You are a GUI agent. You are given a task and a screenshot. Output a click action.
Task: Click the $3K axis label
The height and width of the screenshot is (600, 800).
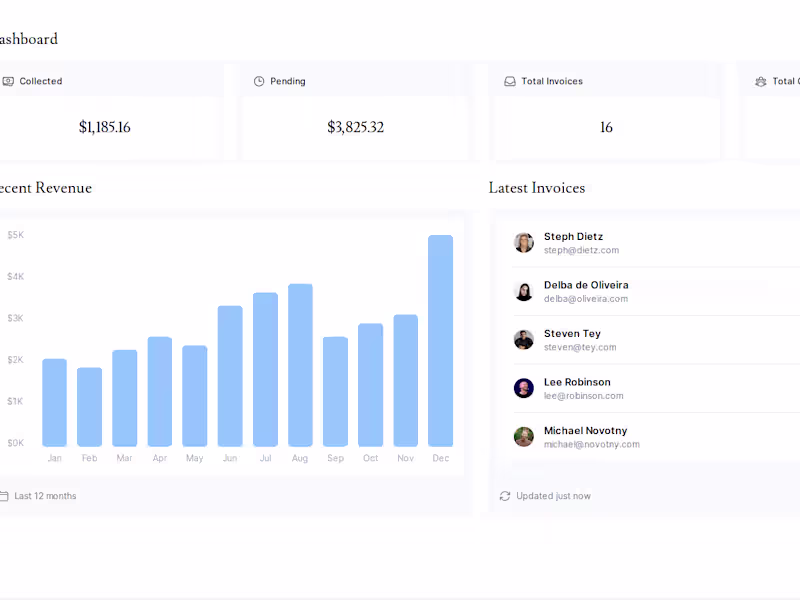tap(16, 318)
